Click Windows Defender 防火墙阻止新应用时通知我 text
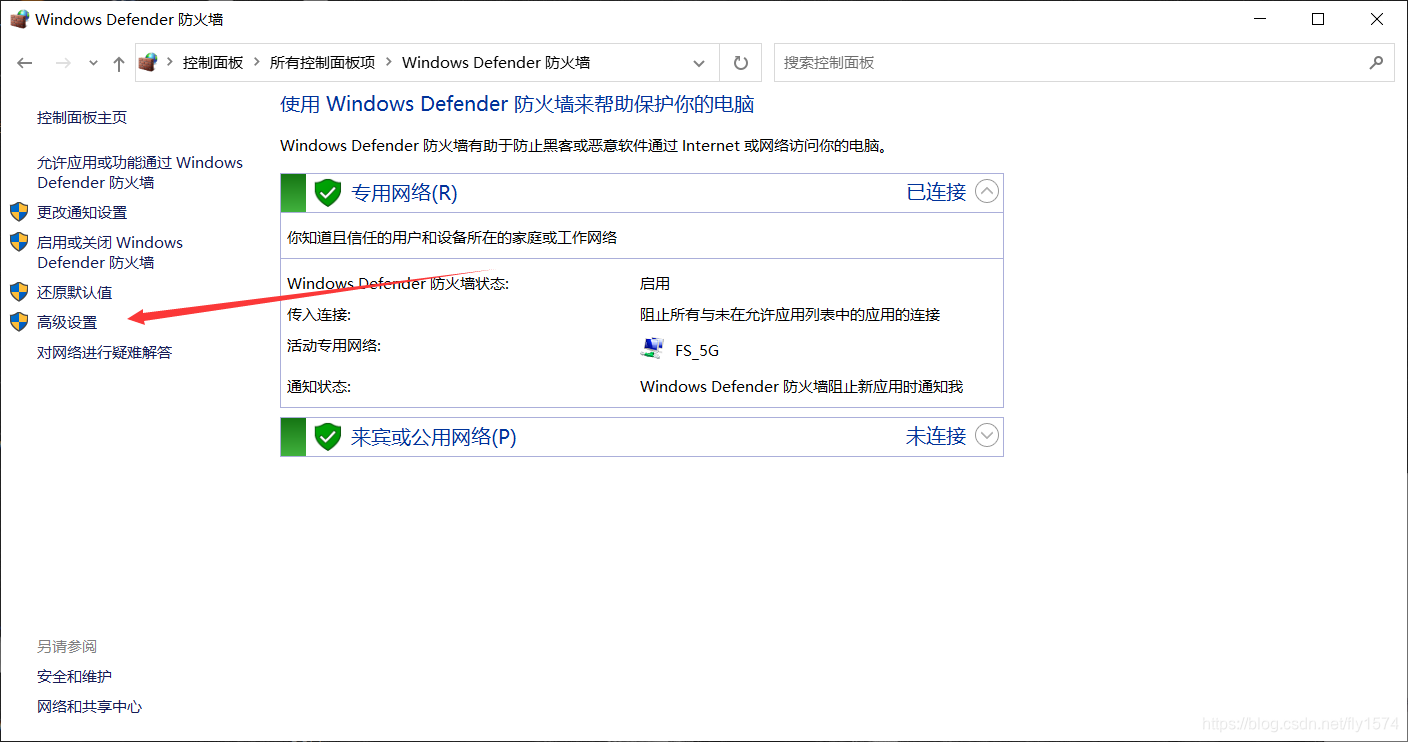 [x=801, y=387]
